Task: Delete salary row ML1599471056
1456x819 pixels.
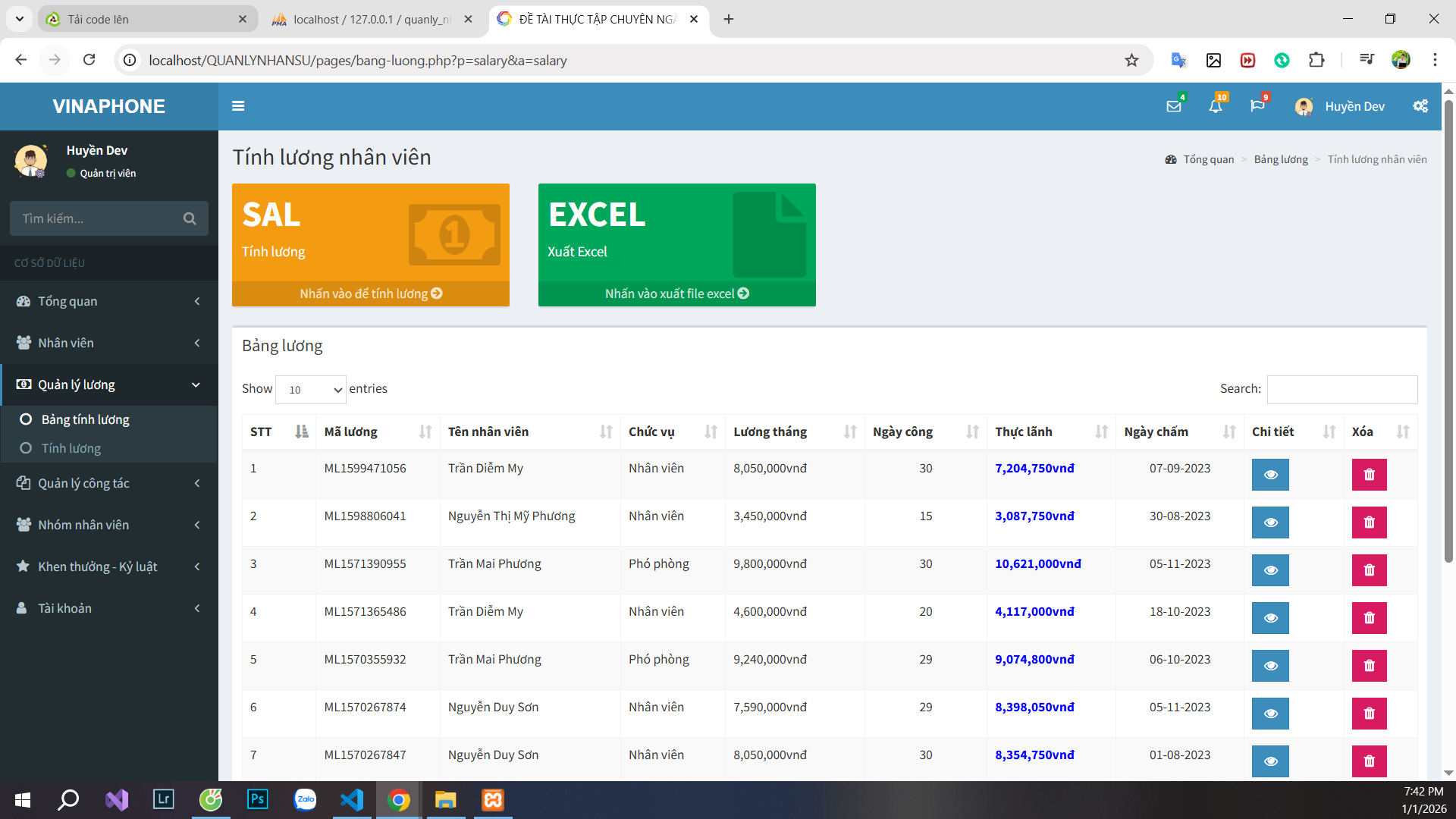Action: 1369,475
